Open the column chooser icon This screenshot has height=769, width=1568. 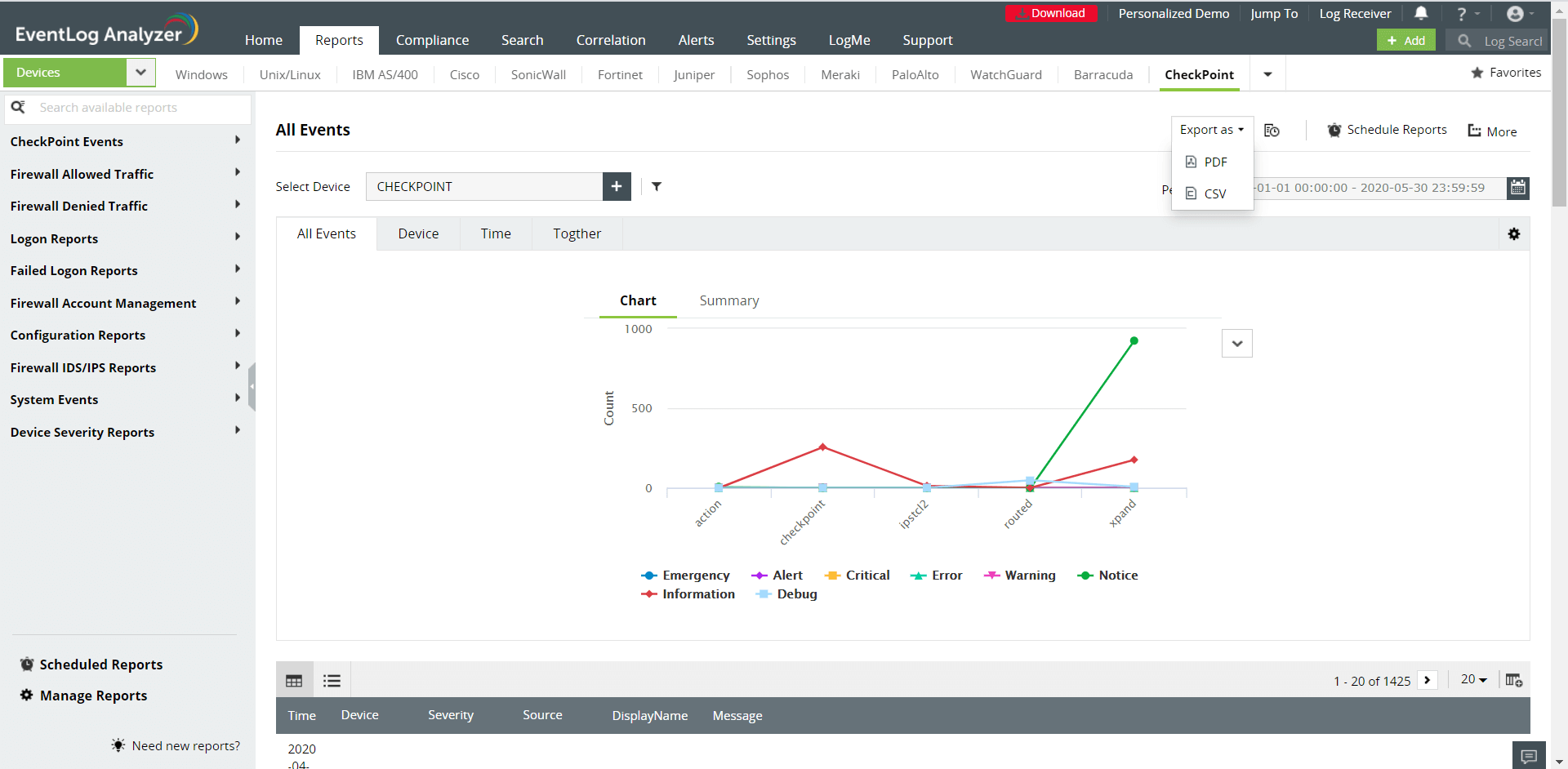point(1514,680)
